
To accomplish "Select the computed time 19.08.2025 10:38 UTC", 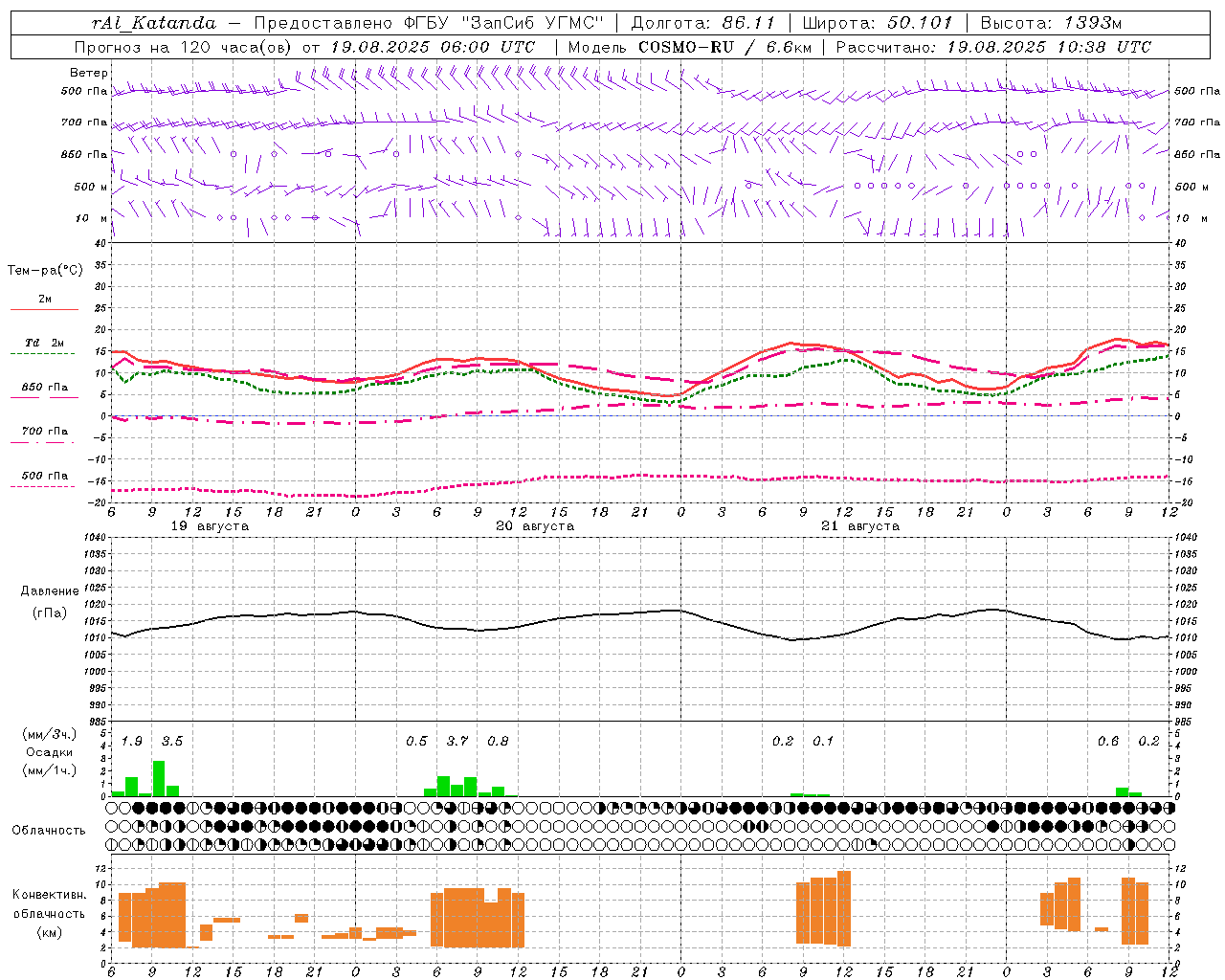I will click(1049, 47).
